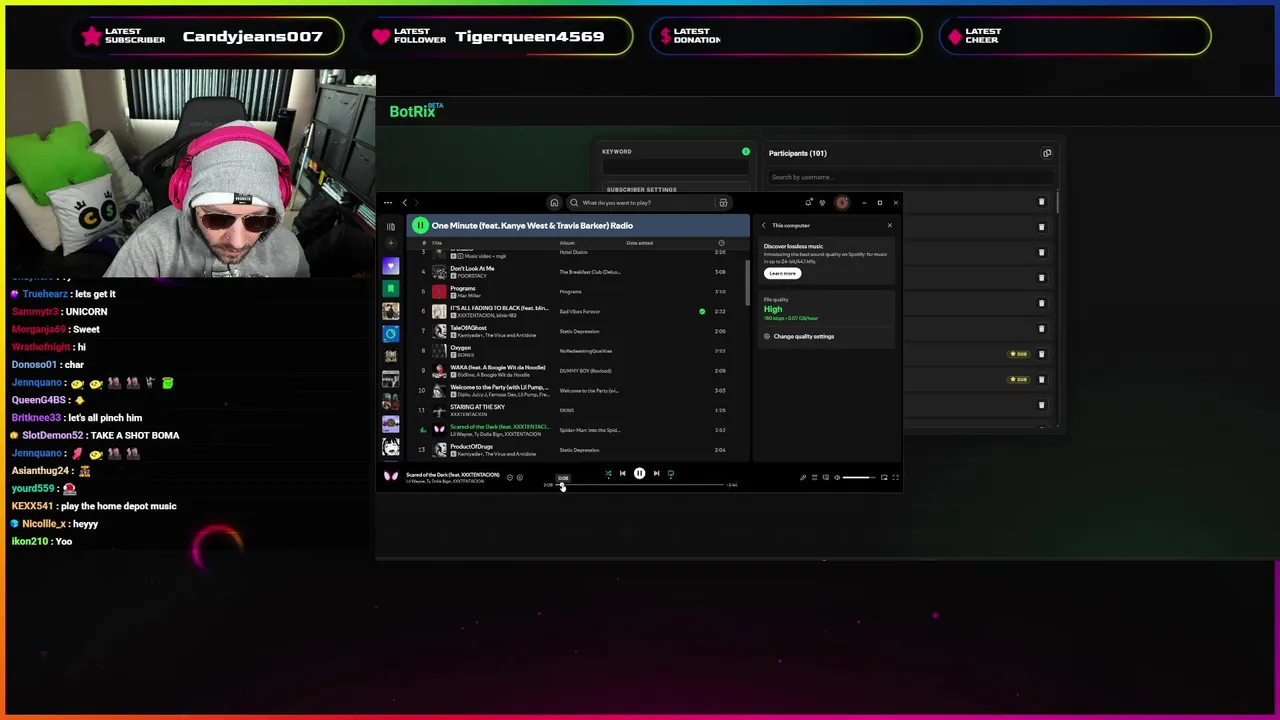Click the Album column header
1280x720 pixels.
tap(567, 243)
